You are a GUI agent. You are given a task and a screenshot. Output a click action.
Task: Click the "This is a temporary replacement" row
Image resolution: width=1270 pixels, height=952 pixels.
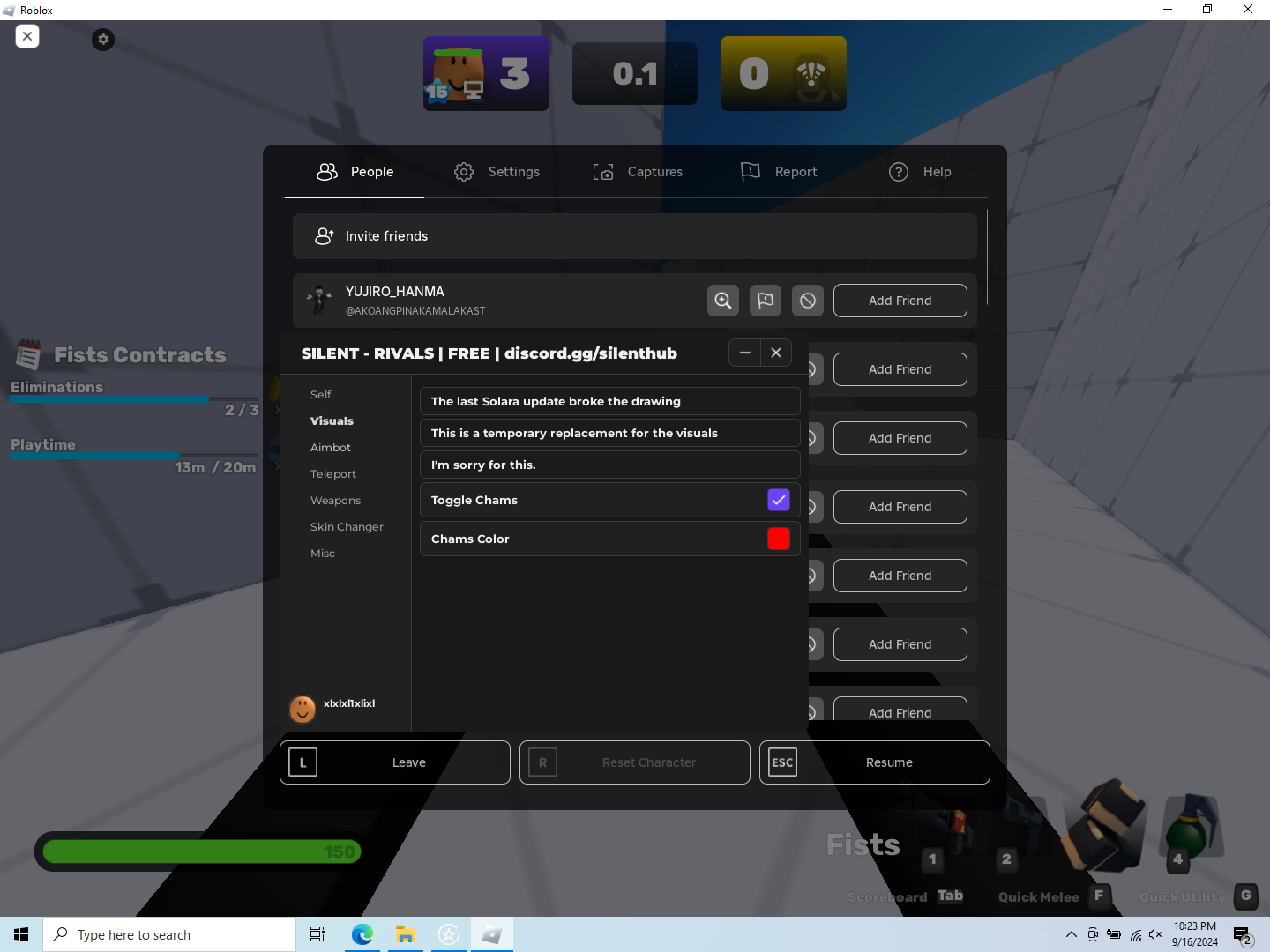610,433
